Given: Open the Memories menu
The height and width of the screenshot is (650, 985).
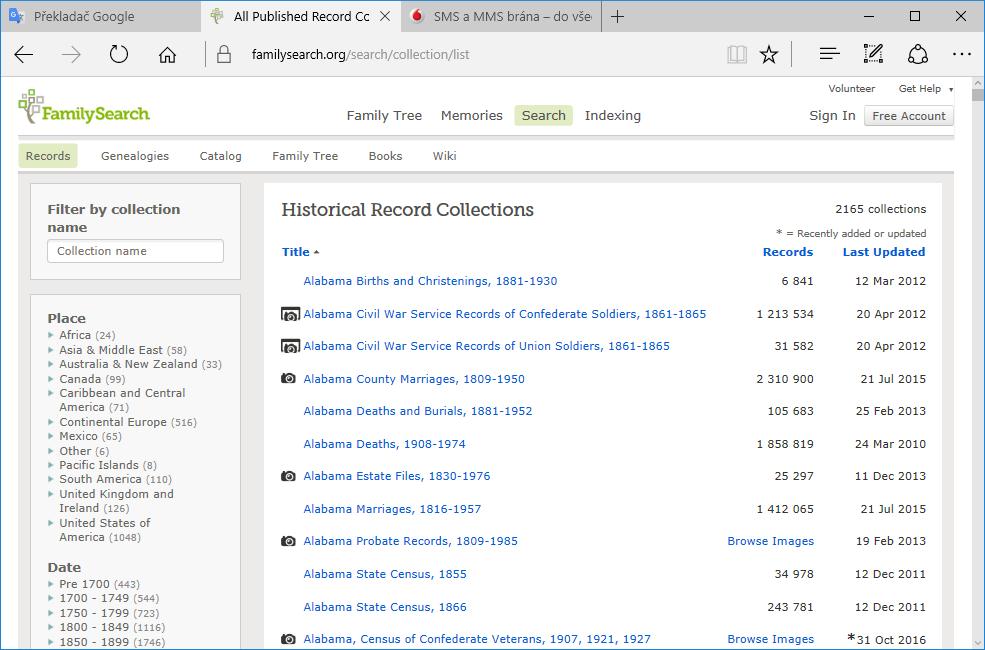Looking at the screenshot, I should click(472, 116).
